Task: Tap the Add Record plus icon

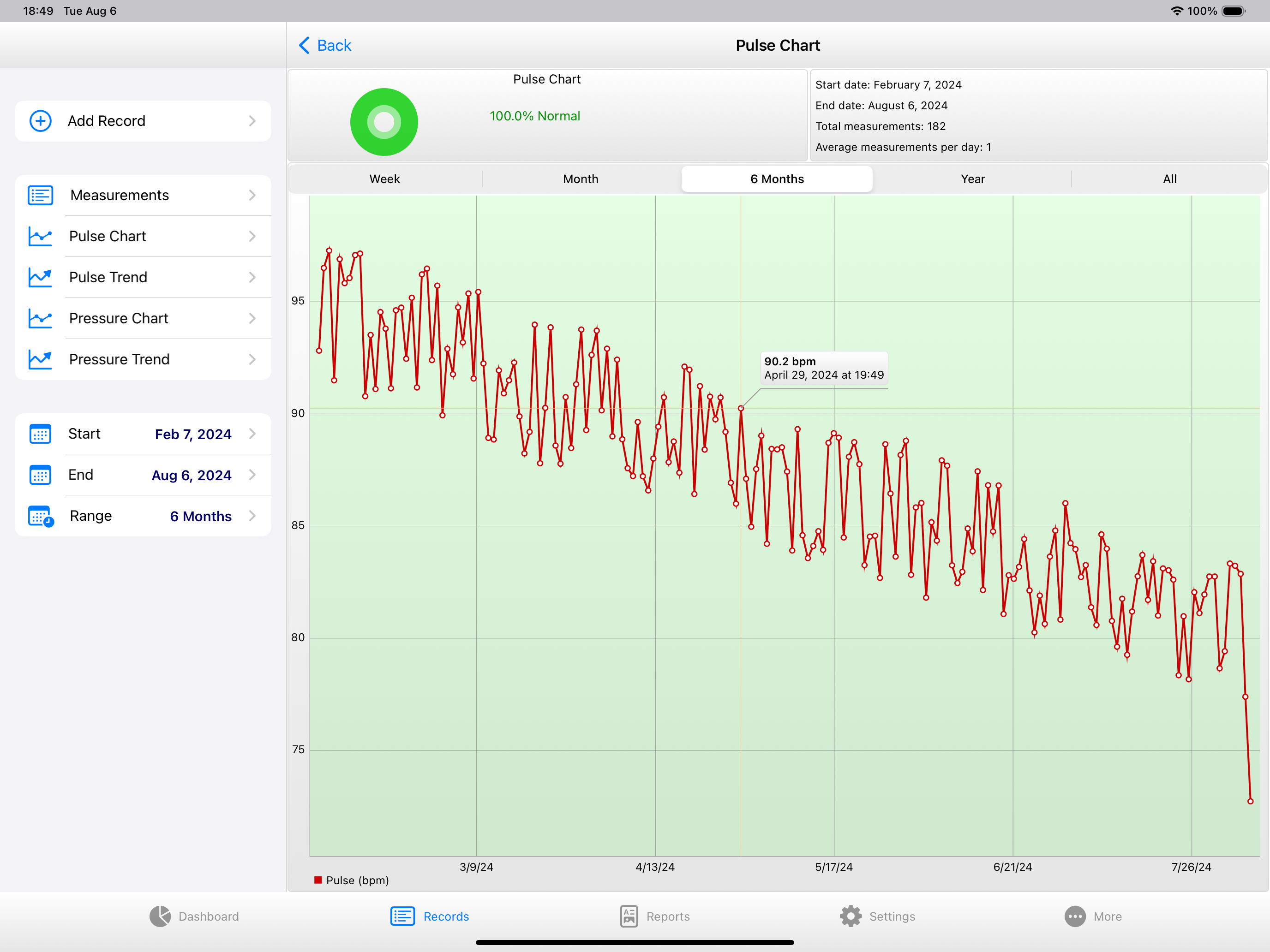Action: 40,121
